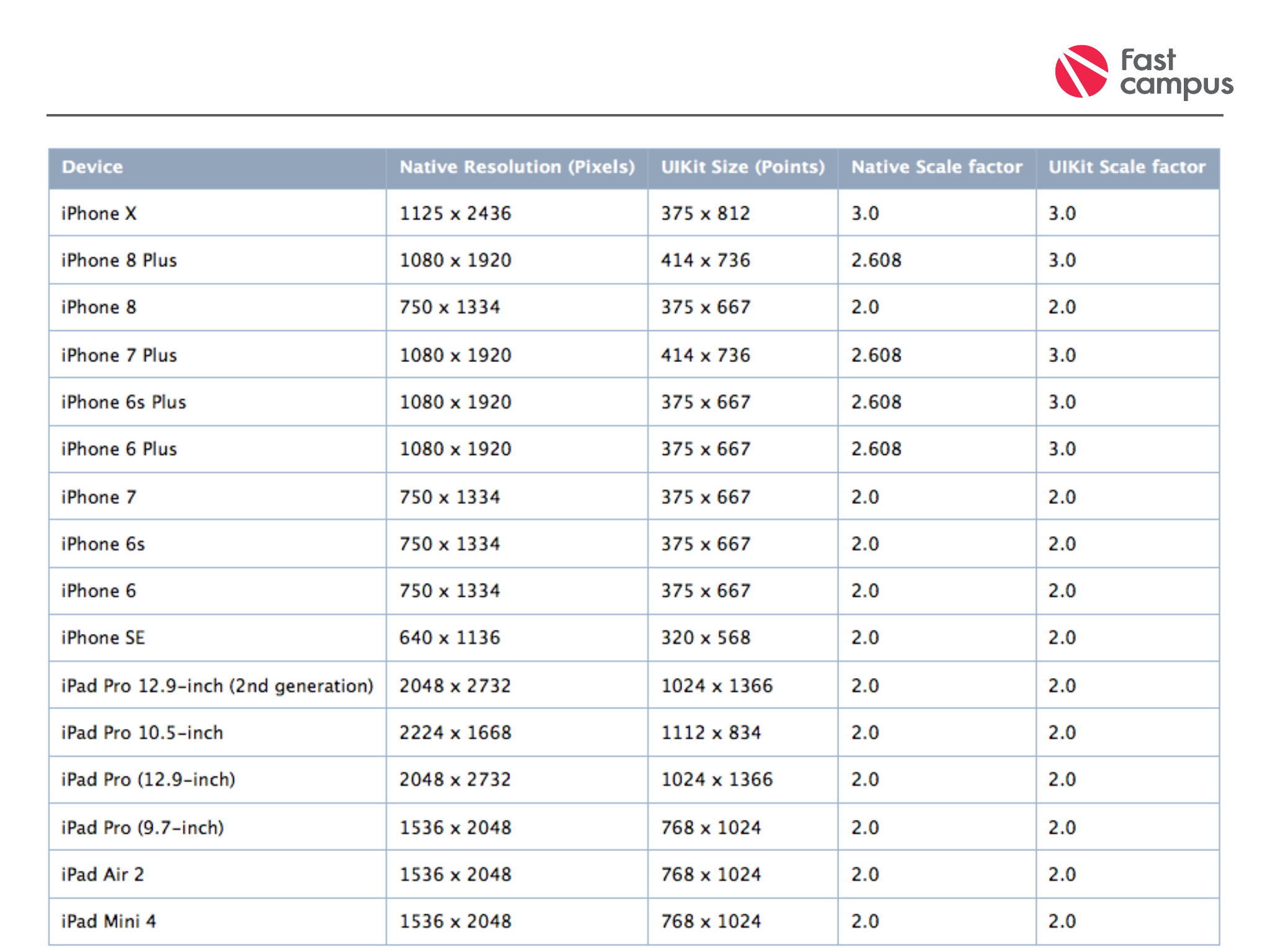Click the 1125 x 2436 resolution cell
The image size is (1270, 952).
(455, 213)
